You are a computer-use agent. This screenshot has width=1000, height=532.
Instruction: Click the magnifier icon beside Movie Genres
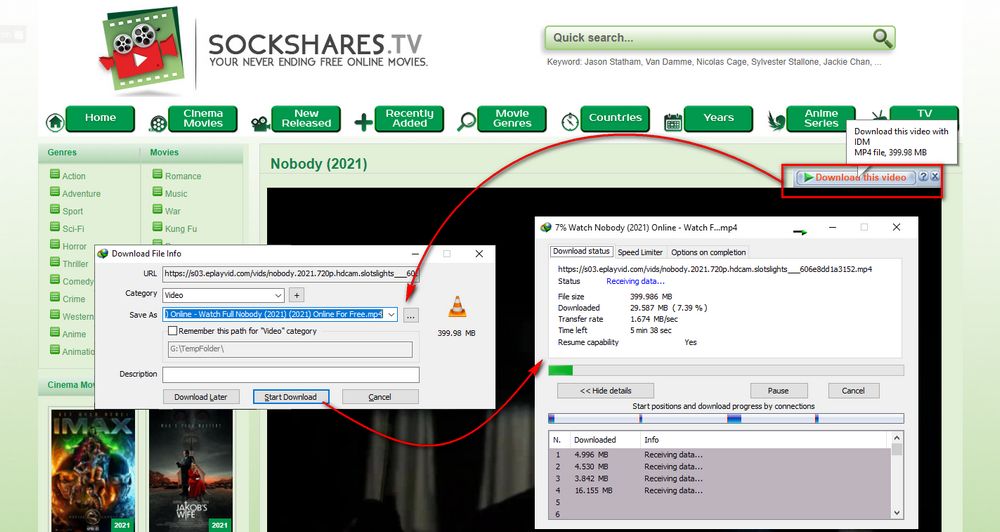(x=467, y=121)
